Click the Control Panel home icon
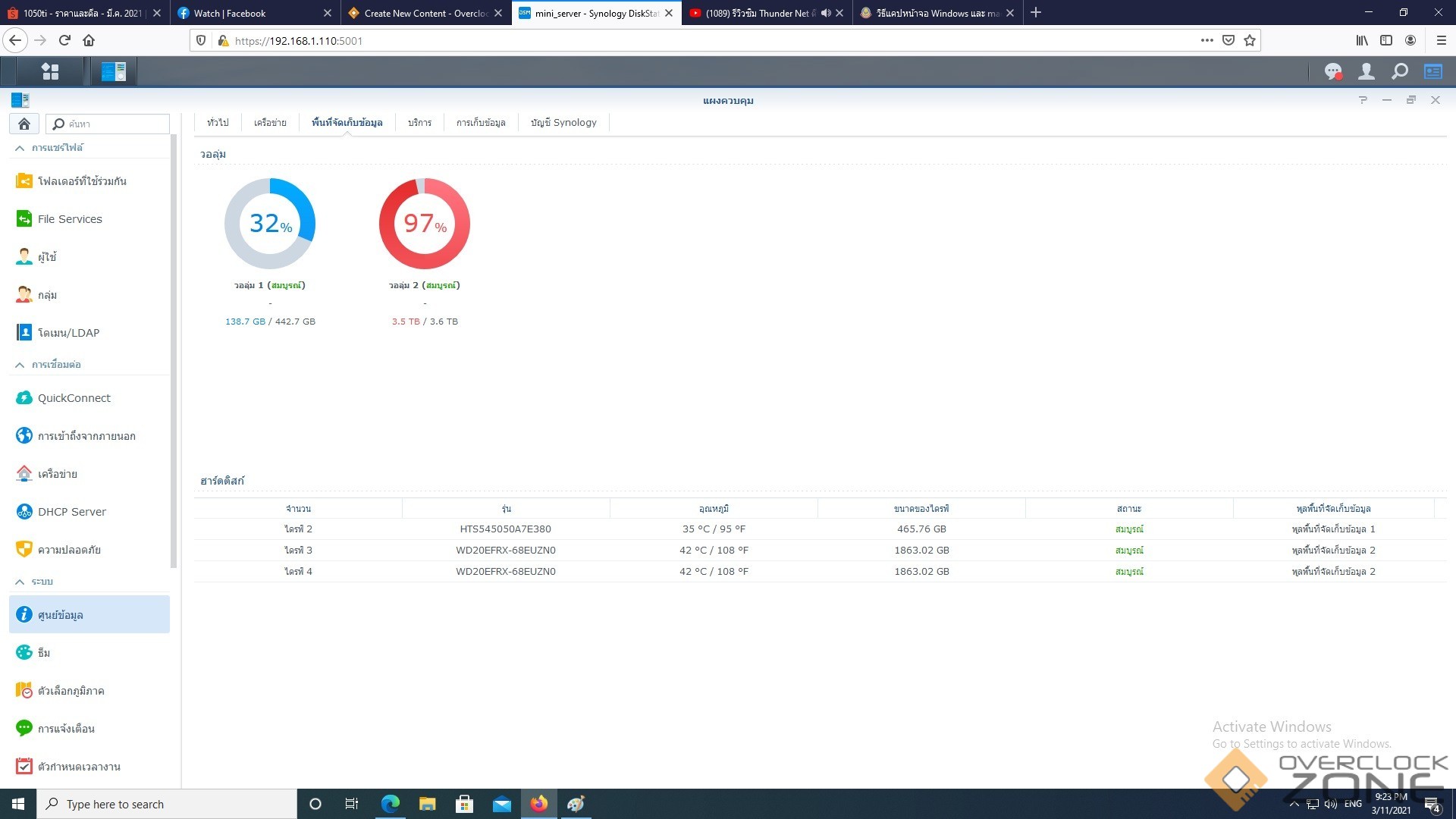Image resolution: width=1456 pixels, height=819 pixels. coord(24,124)
